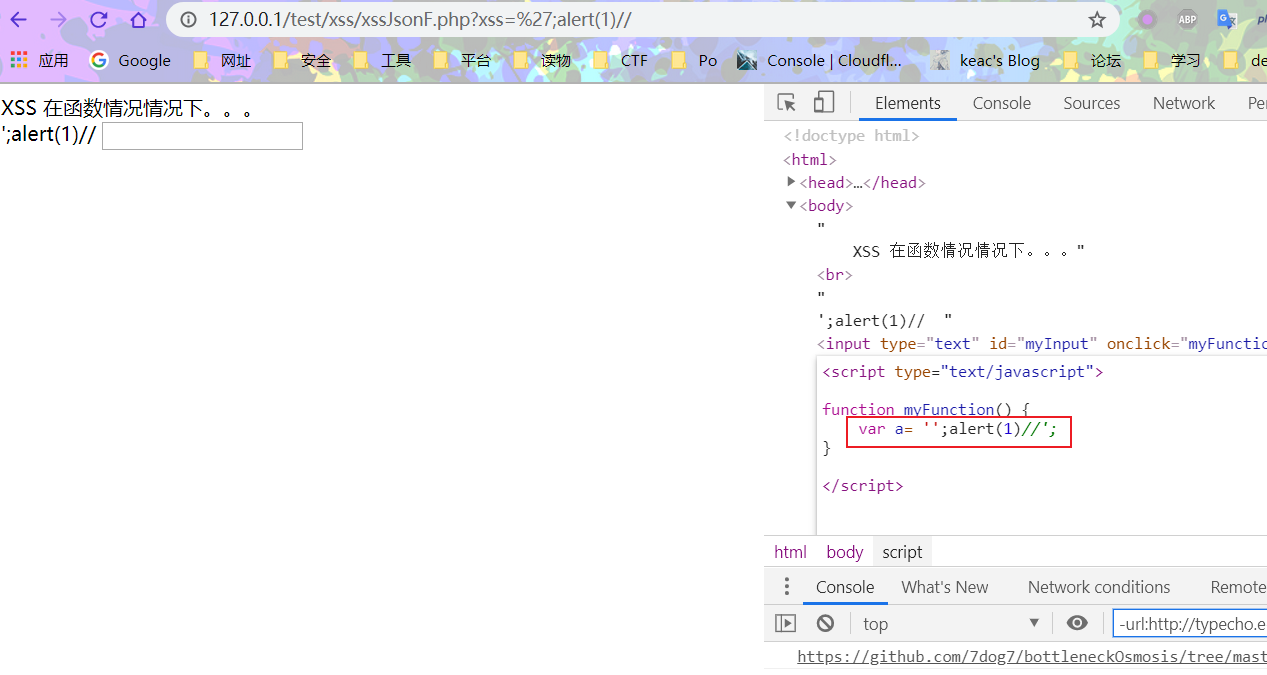Image resolution: width=1267 pixels, height=675 pixels.
Task: Open the purple circle extension icon
Action: pyautogui.click(x=1147, y=19)
